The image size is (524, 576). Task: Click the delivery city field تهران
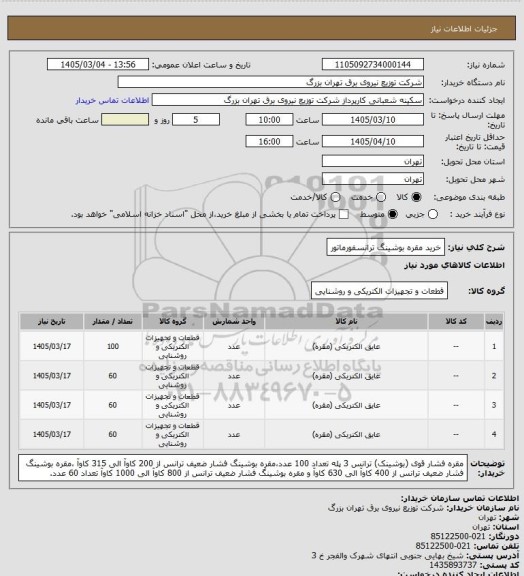pos(373,179)
